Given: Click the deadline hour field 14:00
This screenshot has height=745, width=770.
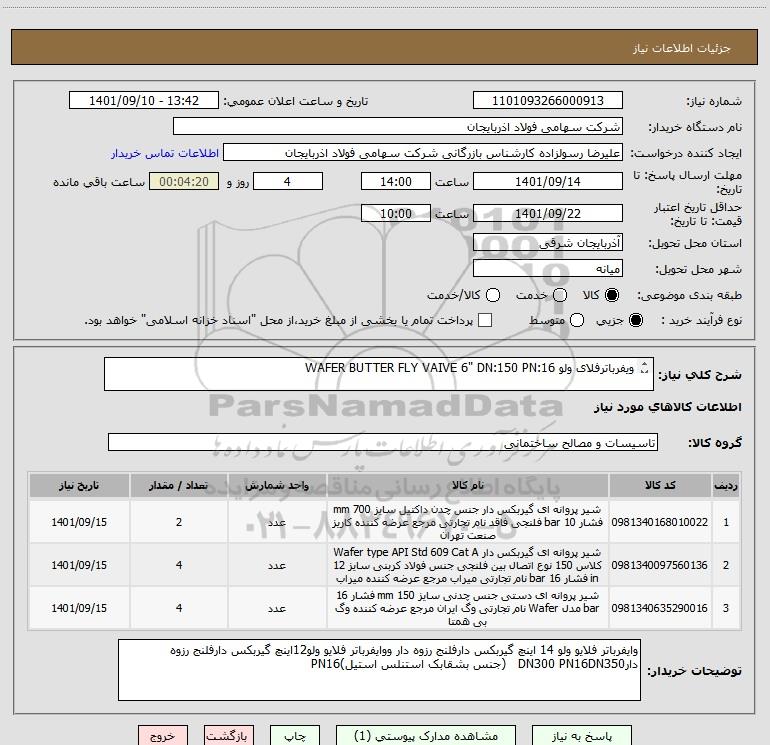Looking at the screenshot, I should (x=396, y=182).
